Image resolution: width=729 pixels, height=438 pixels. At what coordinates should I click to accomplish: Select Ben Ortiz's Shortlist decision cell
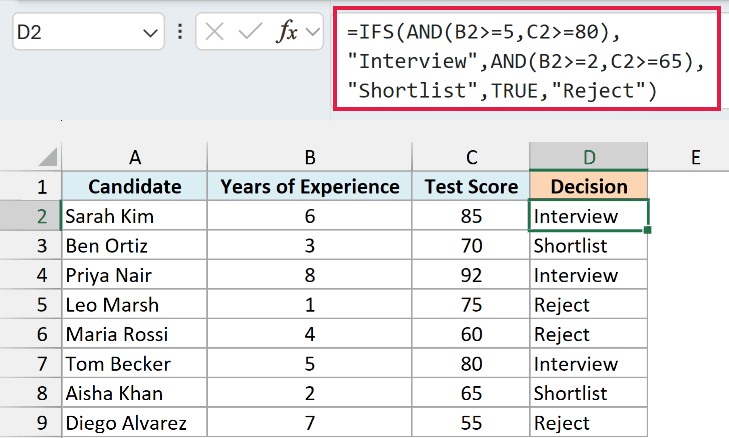click(x=589, y=246)
